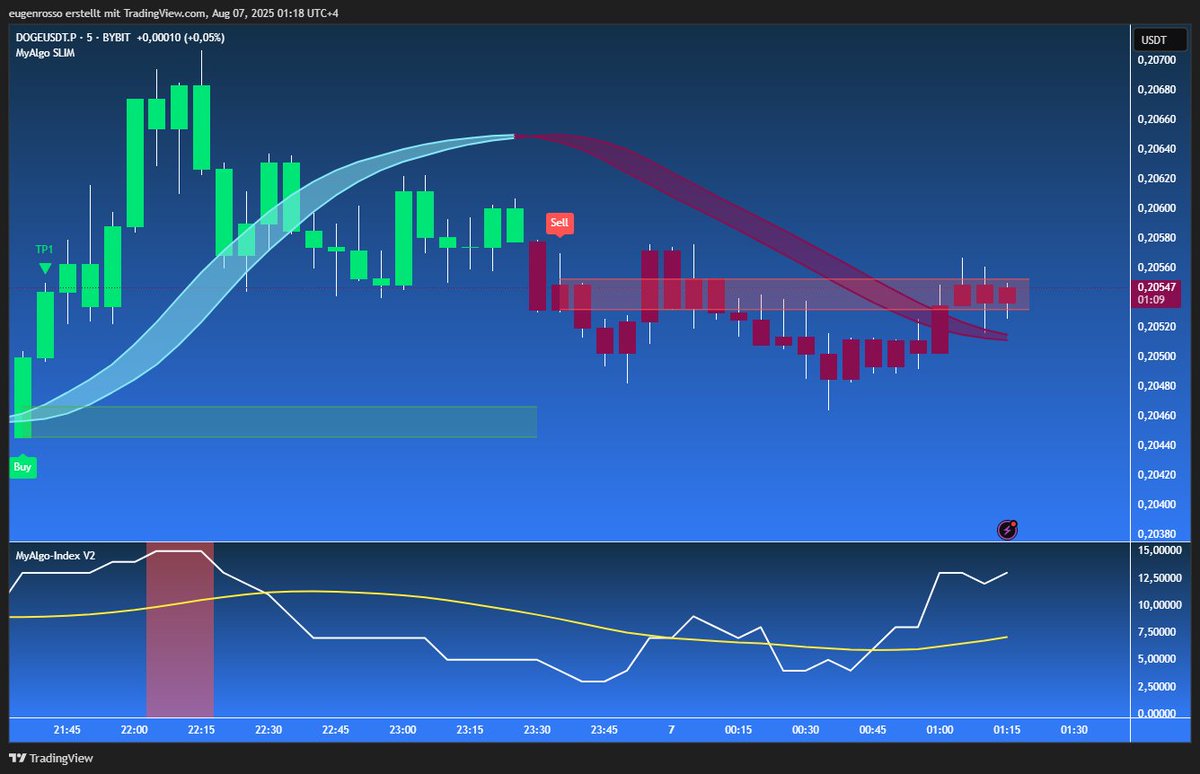Click the DOGEUSDT.P symbol title

49,37
